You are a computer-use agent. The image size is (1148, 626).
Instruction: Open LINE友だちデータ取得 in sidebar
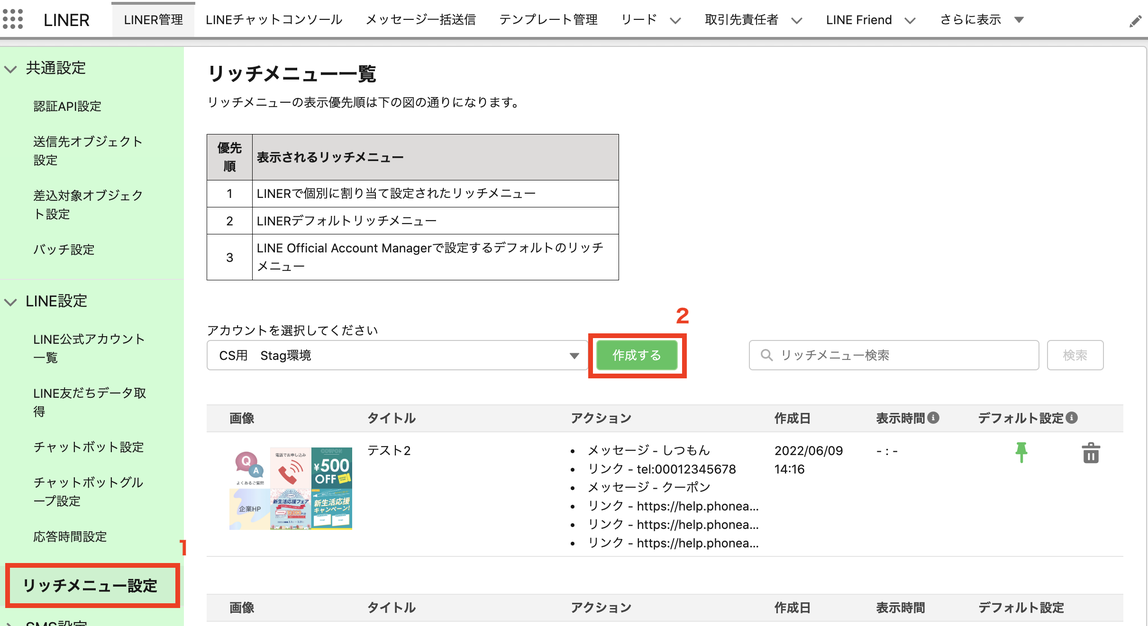pos(89,402)
